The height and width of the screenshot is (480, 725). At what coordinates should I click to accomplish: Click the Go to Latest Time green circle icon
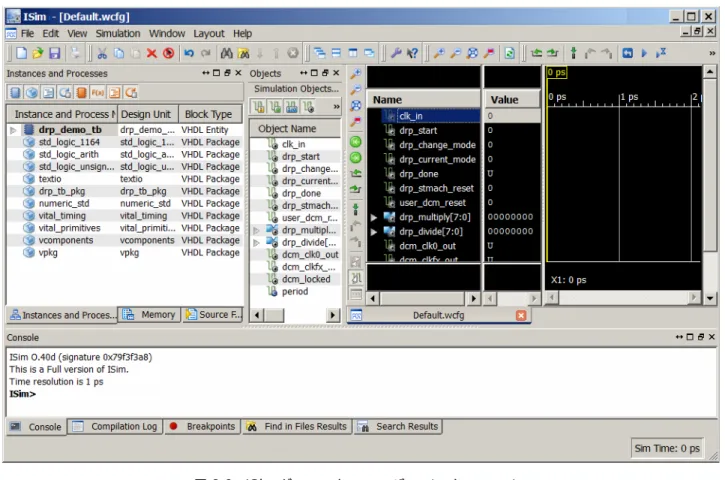click(356, 158)
